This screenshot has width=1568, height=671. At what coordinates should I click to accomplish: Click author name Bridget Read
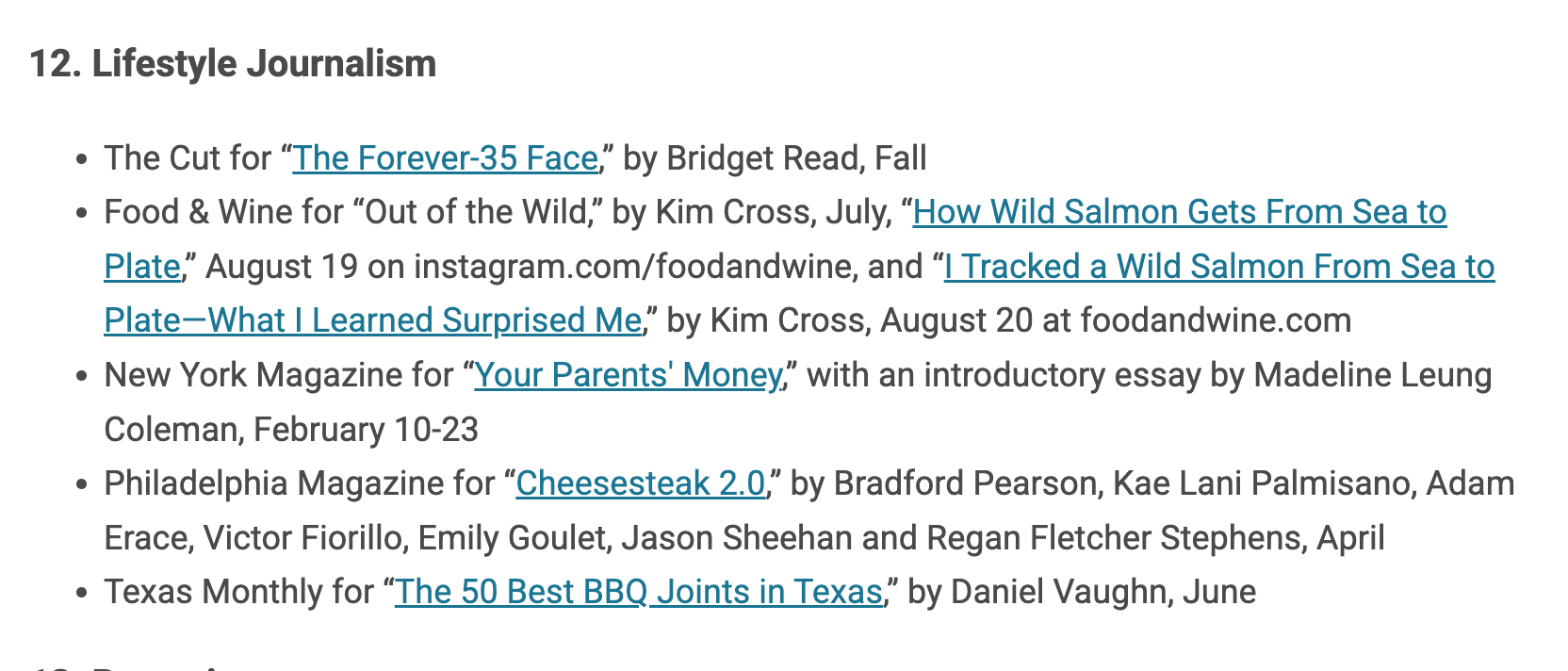click(764, 158)
